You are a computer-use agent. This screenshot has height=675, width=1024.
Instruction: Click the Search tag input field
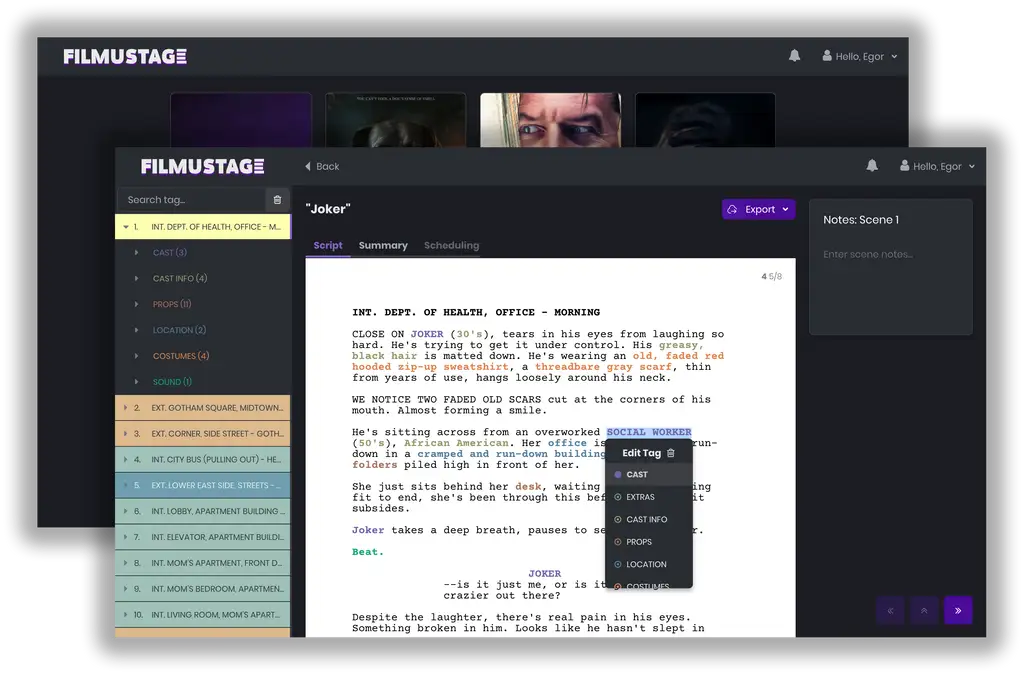[192, 200]
